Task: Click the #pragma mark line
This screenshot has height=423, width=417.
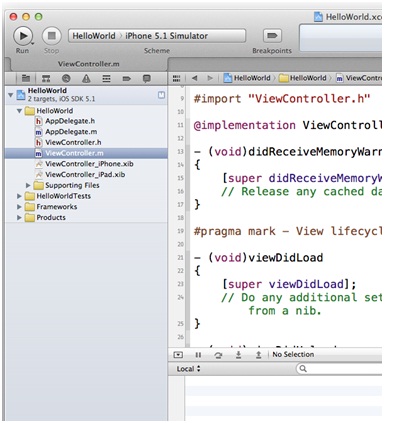Action: click(288, 231)
